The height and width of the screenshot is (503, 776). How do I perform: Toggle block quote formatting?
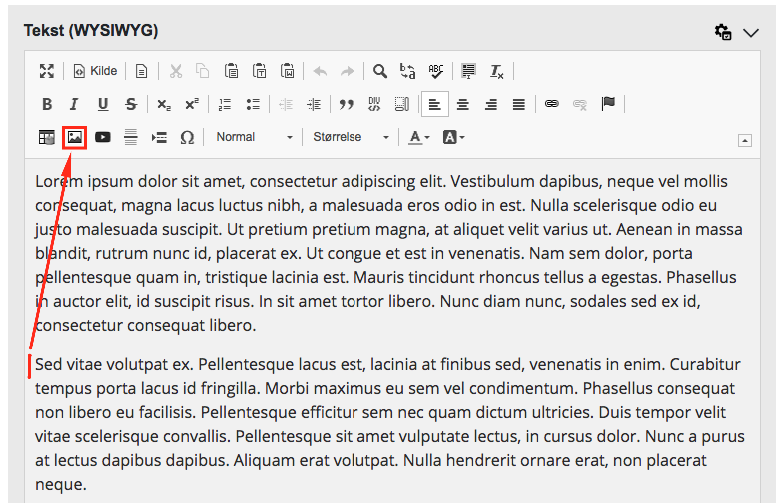[346, 104]
